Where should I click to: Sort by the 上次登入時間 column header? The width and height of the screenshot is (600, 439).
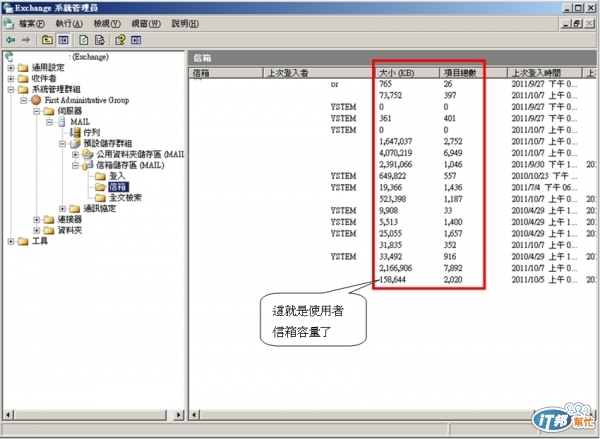tap(544, 73)
